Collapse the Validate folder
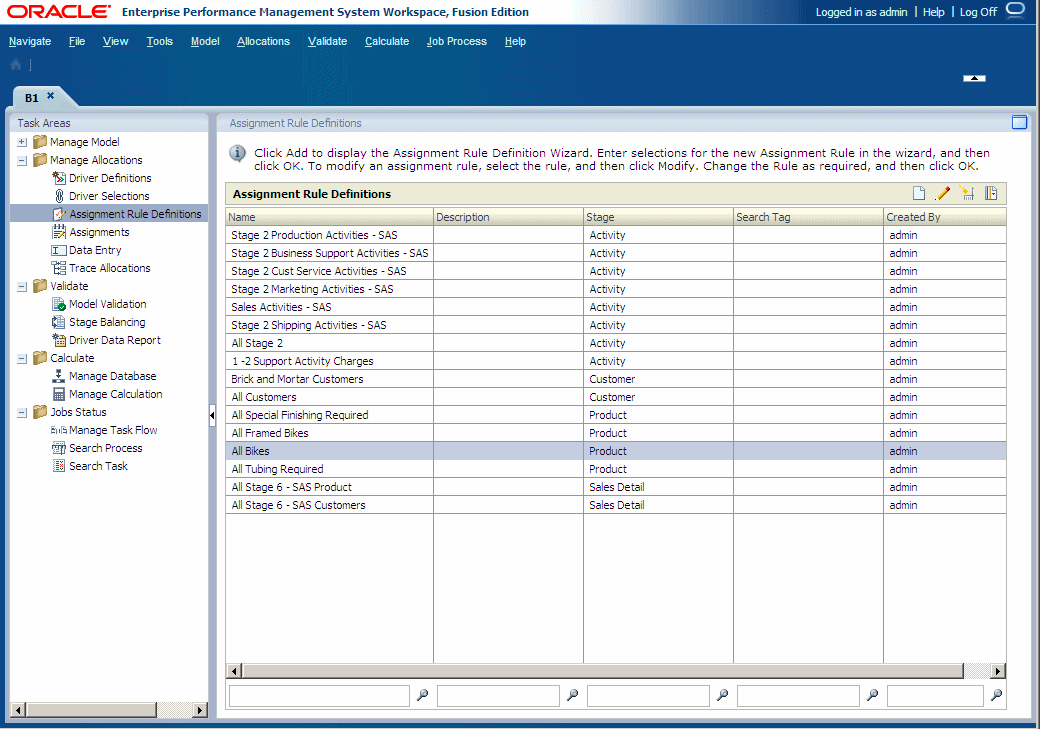Image resolution: width=1040 pixels, height=729 pixels. 22,287
